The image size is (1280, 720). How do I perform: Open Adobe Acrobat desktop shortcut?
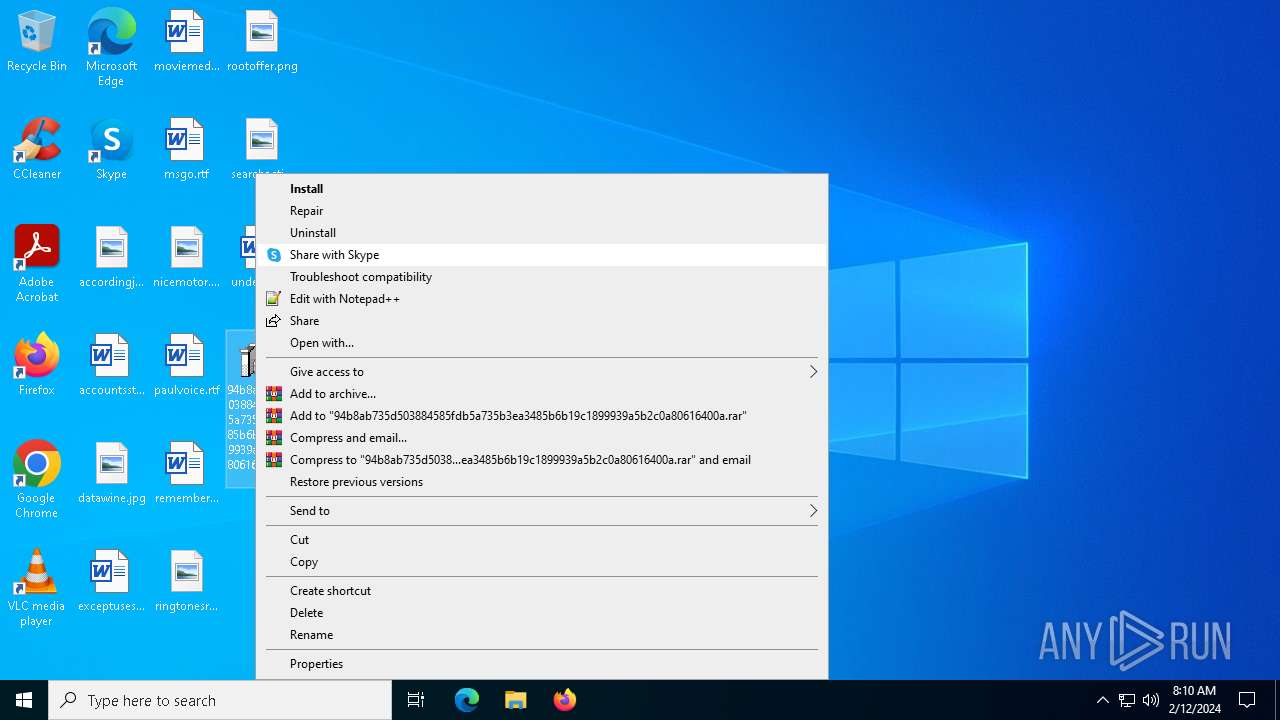click(37, 264)
